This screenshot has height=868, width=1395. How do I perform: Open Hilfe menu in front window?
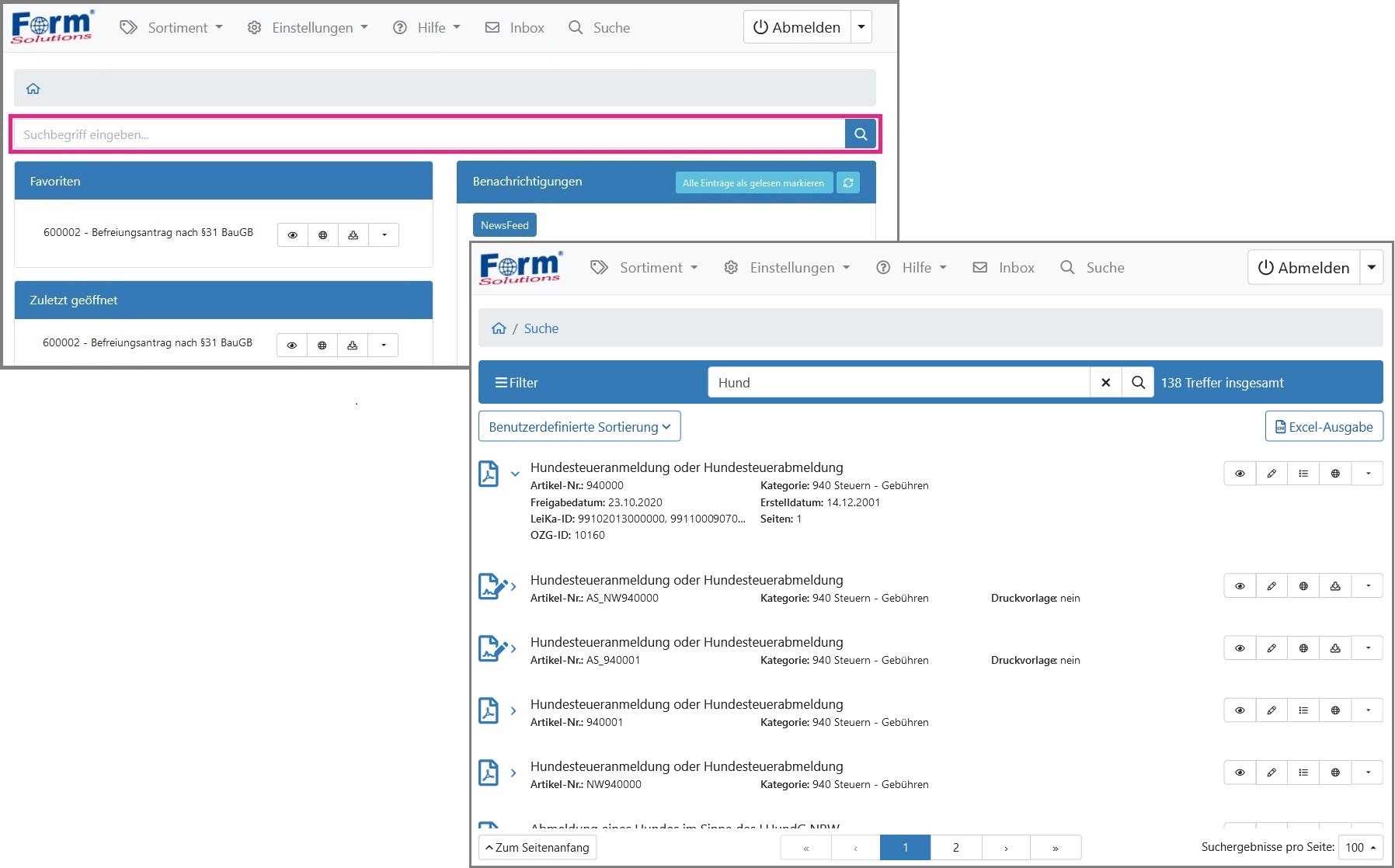(911, 268)
